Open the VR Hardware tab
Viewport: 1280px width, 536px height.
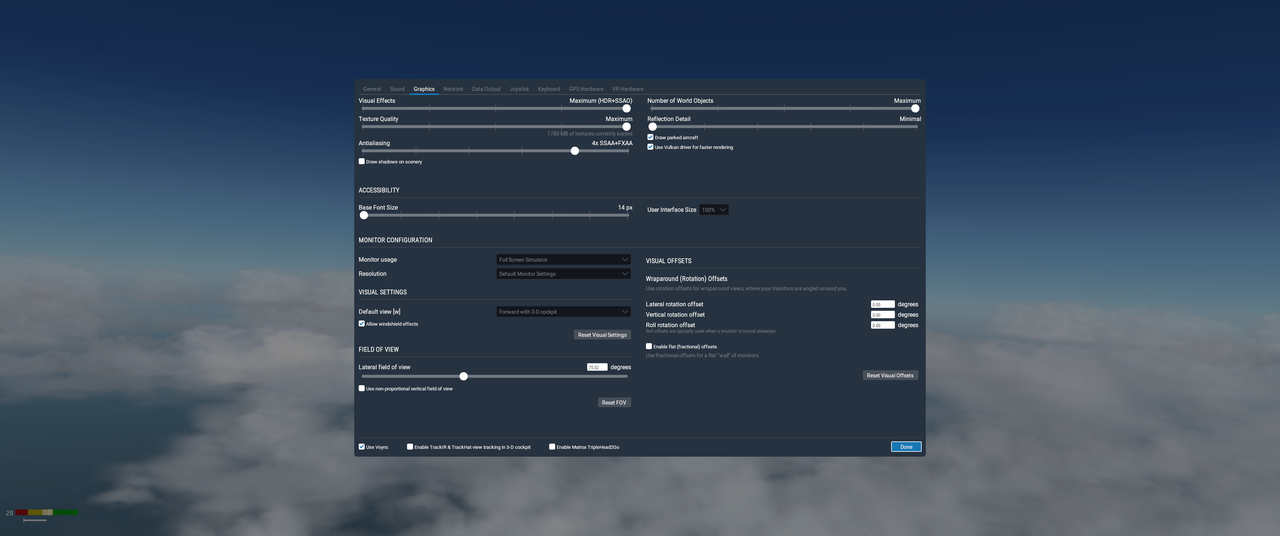coord(628,89)
